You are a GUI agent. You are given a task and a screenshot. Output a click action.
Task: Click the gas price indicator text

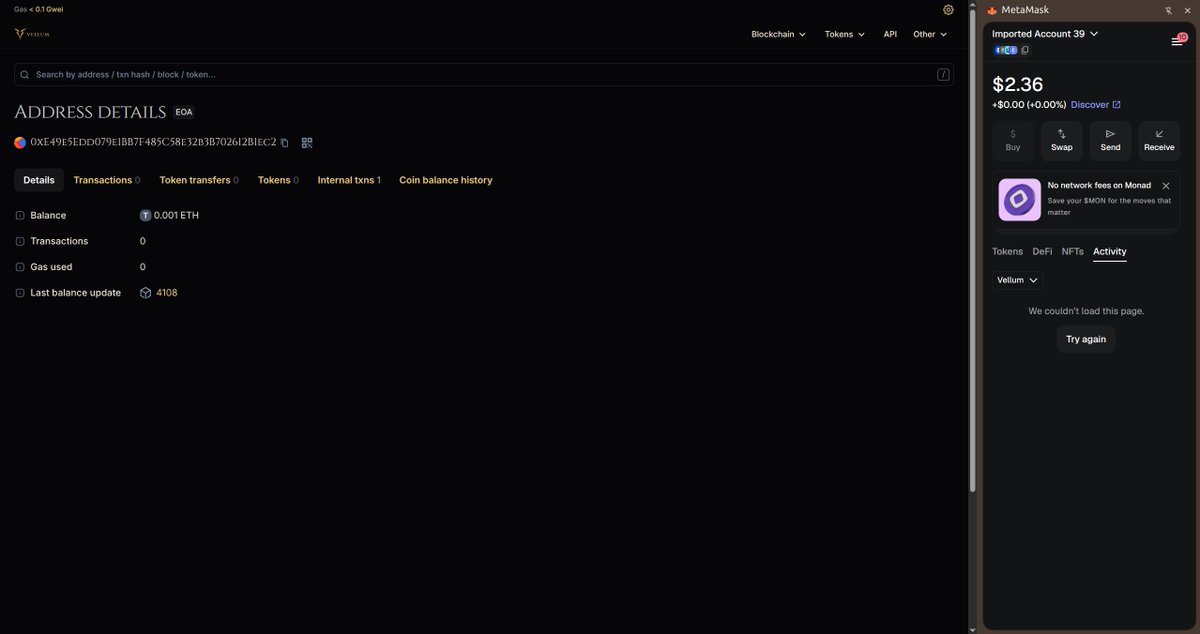click(39, 9)
